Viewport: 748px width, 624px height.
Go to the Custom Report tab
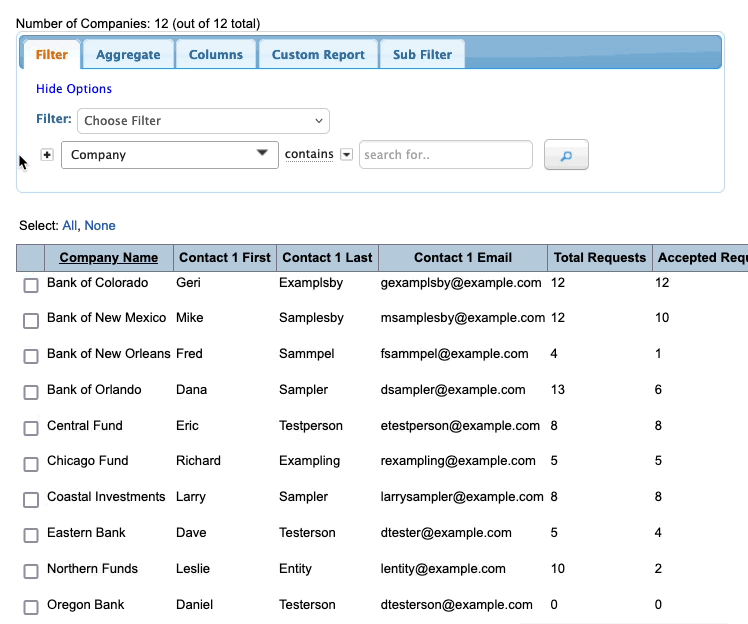point(318,55)
